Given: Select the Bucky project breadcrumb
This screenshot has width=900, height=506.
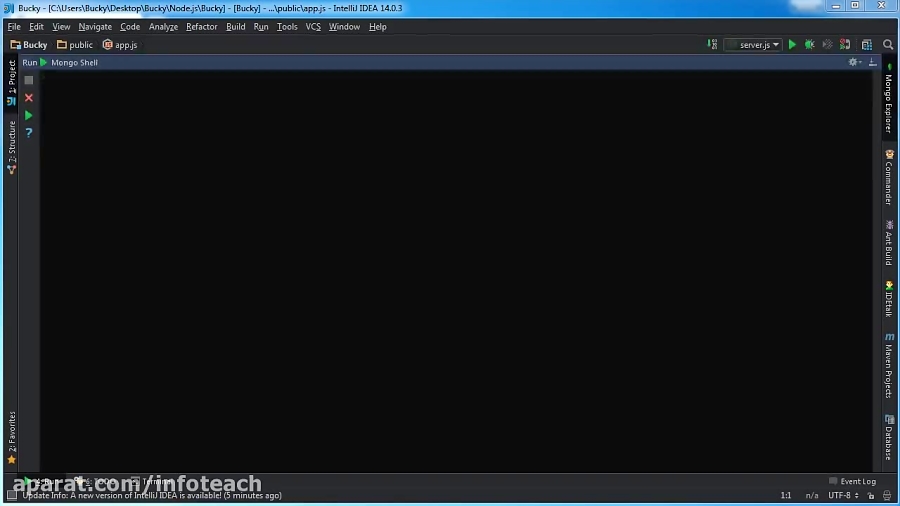Looking at the screenshot, I should (29, 45).
